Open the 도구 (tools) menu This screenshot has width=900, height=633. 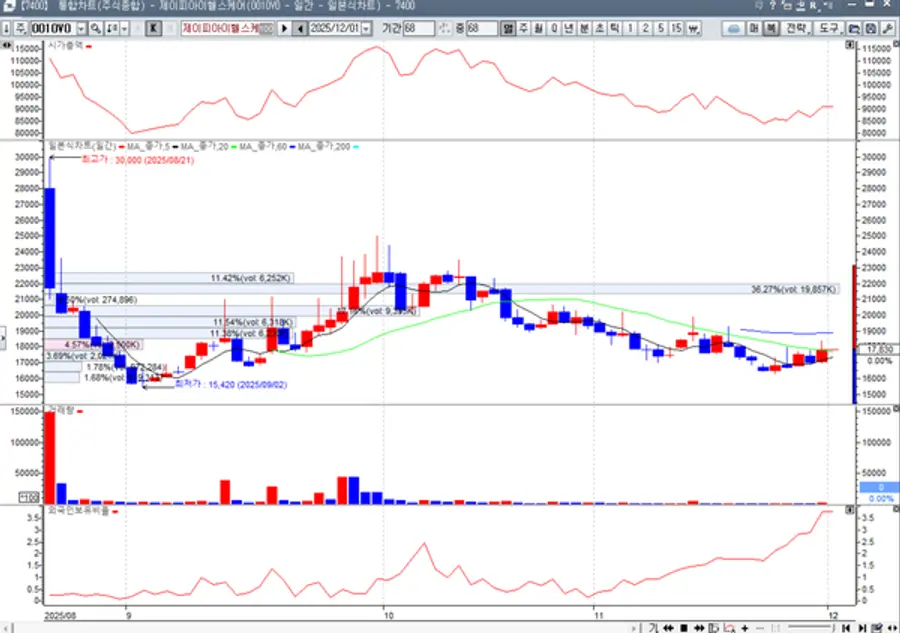pos(829,29)
